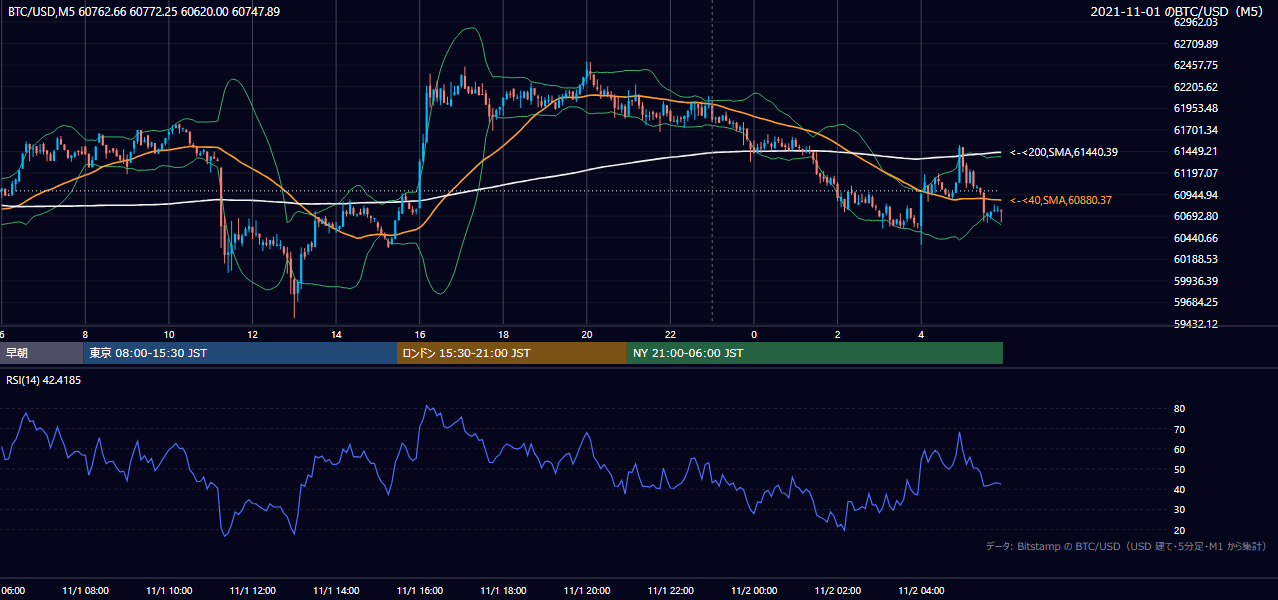Click RSI axis level 80
This screenshot has height=600, width=1278.
click(x=1179, y=409)
